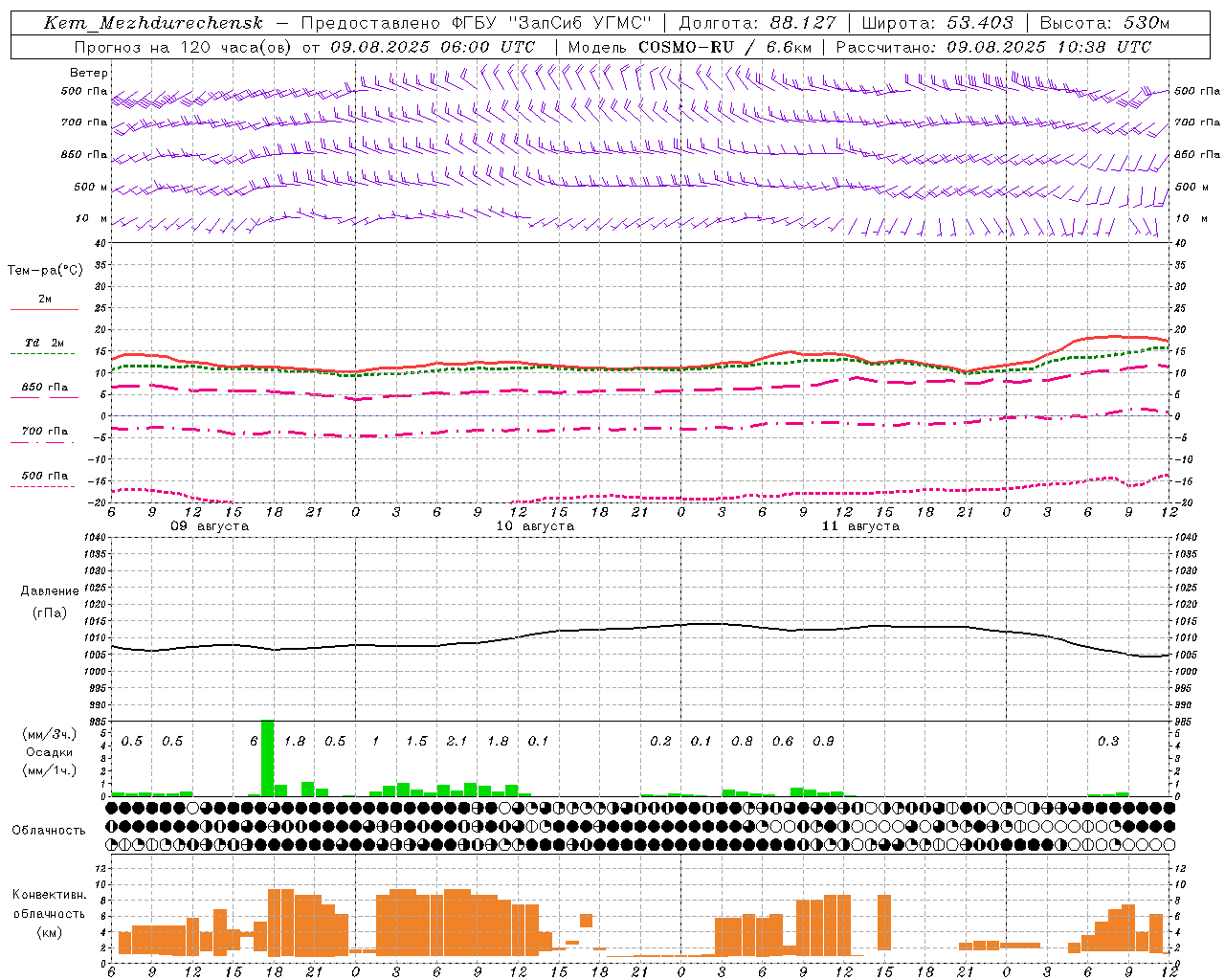Click the '0.9' precipitation amount
1225x980 pixels.
(x=823, y=742)
